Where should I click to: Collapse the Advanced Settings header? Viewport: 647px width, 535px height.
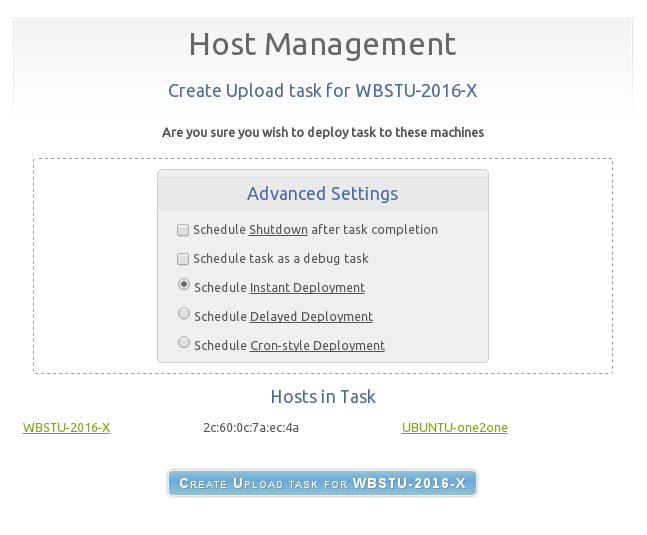coord(322,194)
